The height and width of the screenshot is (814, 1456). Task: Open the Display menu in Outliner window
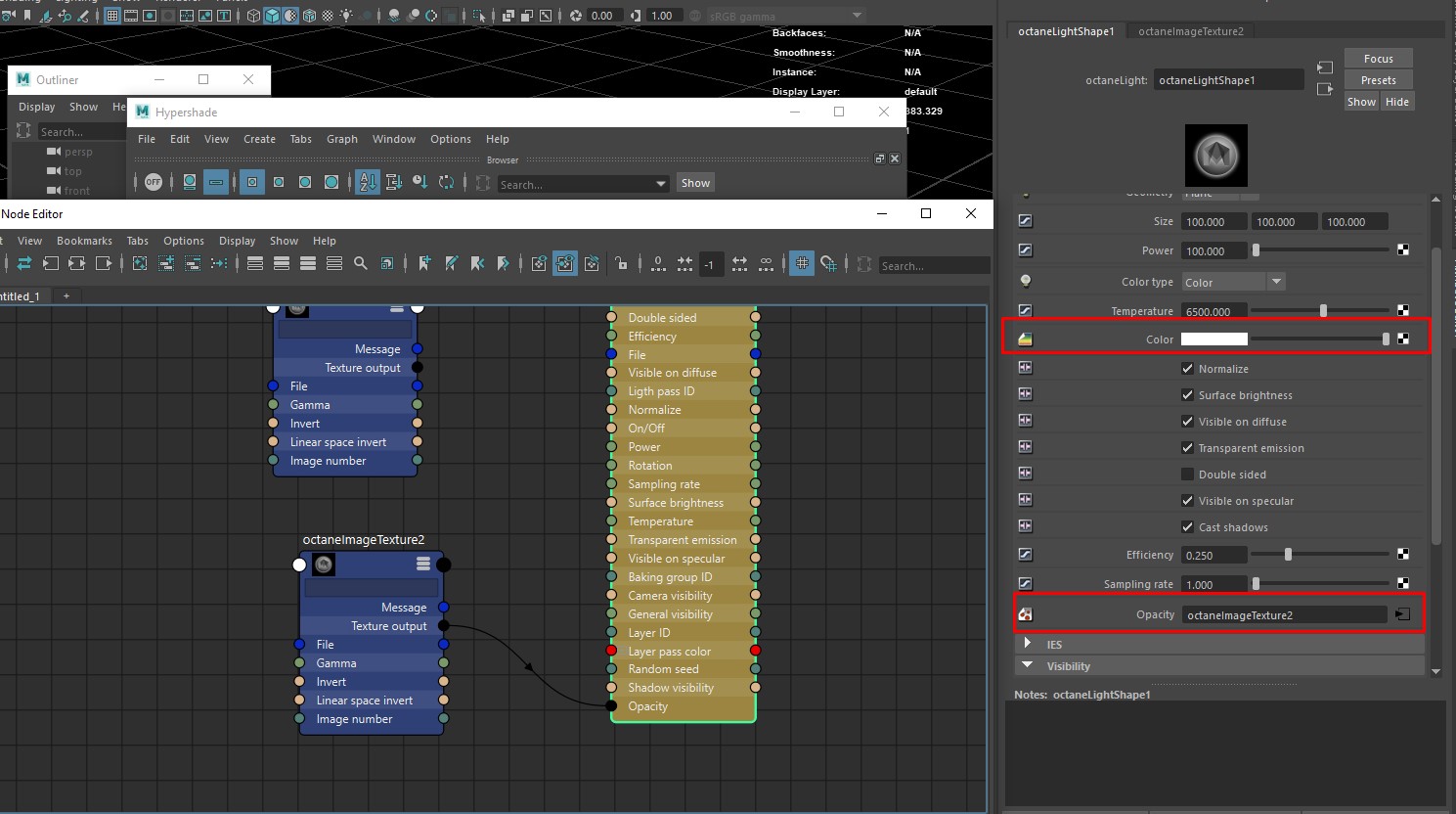click(x=37, y=107)
